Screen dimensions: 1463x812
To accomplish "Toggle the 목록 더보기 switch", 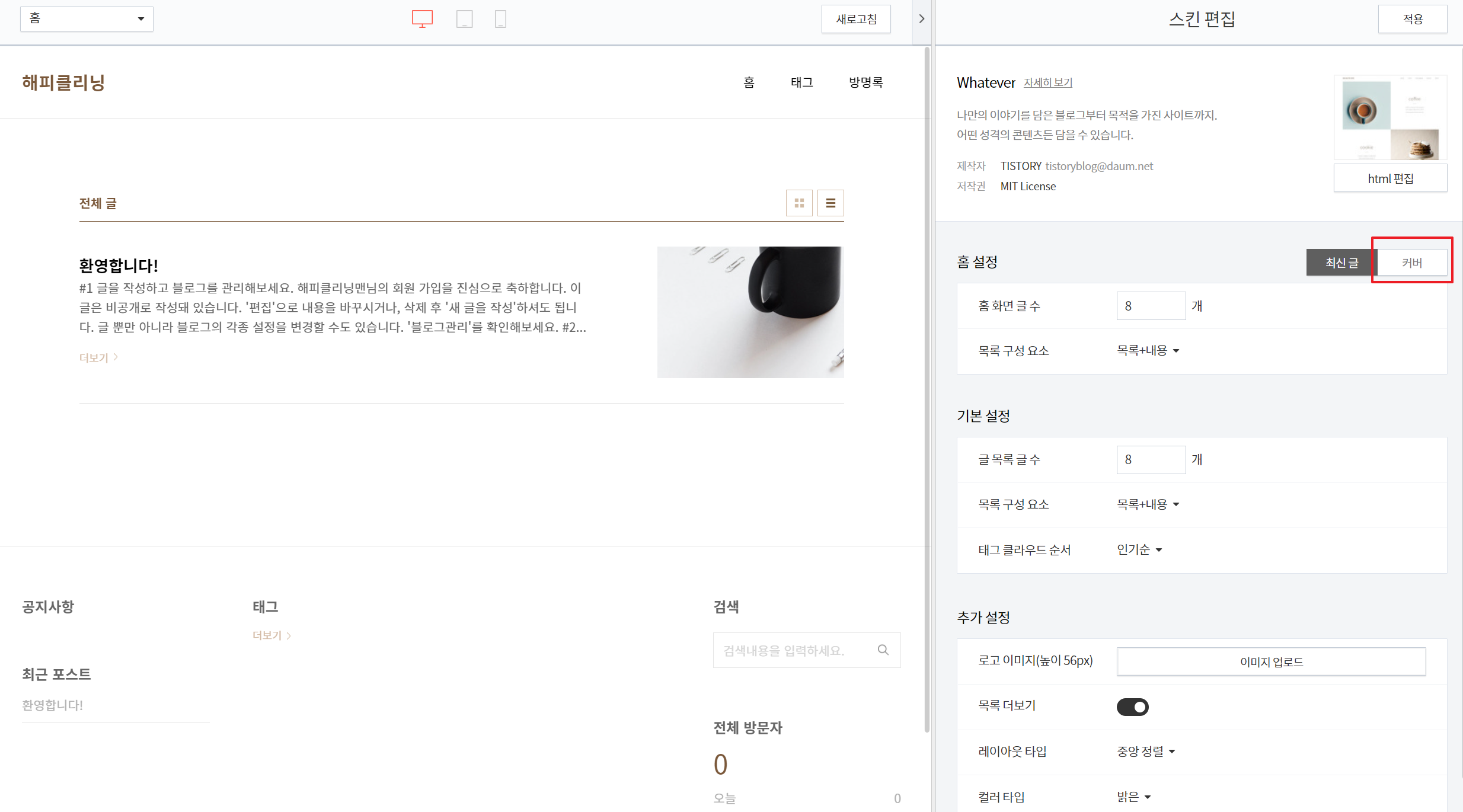I will click(x=1132, y=706).
